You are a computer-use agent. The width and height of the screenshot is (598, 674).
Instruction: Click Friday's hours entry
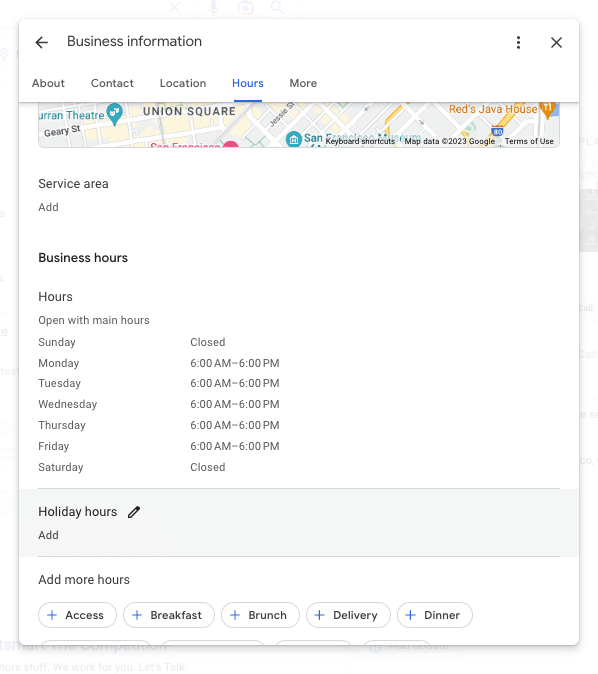pos(235,446)
